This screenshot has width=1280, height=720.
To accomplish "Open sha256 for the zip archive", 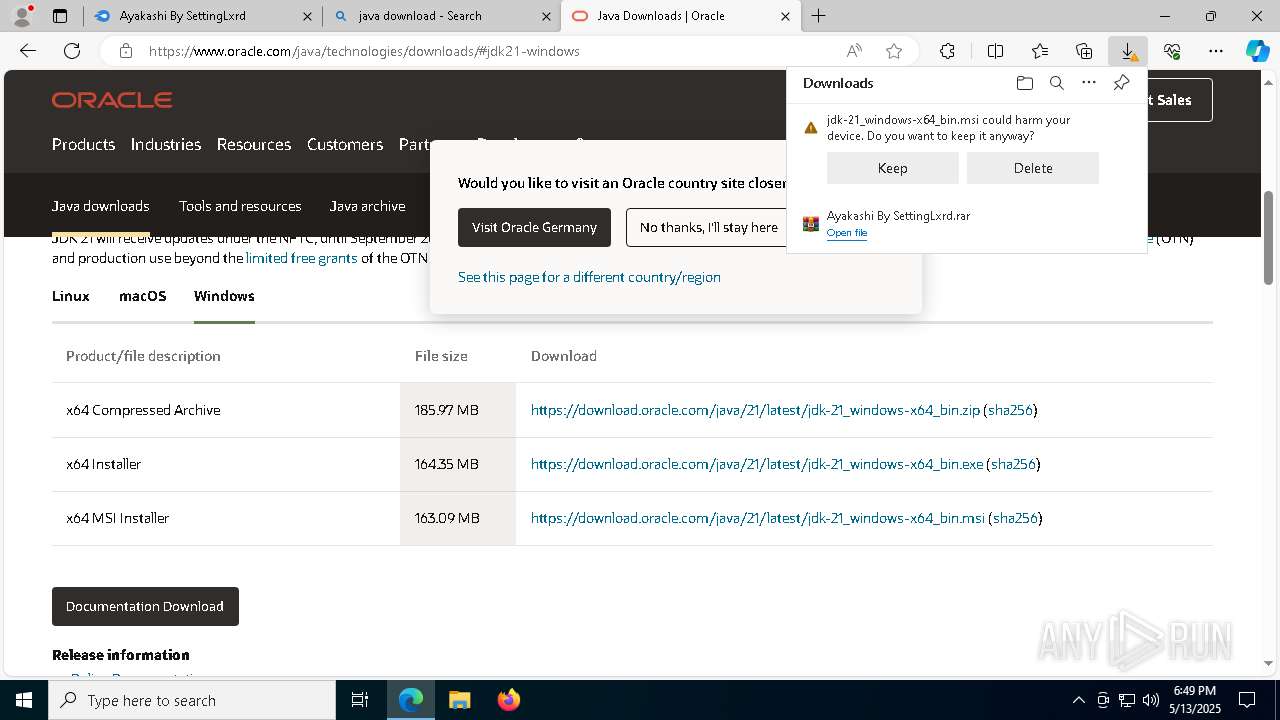I will coord(1010,410).
